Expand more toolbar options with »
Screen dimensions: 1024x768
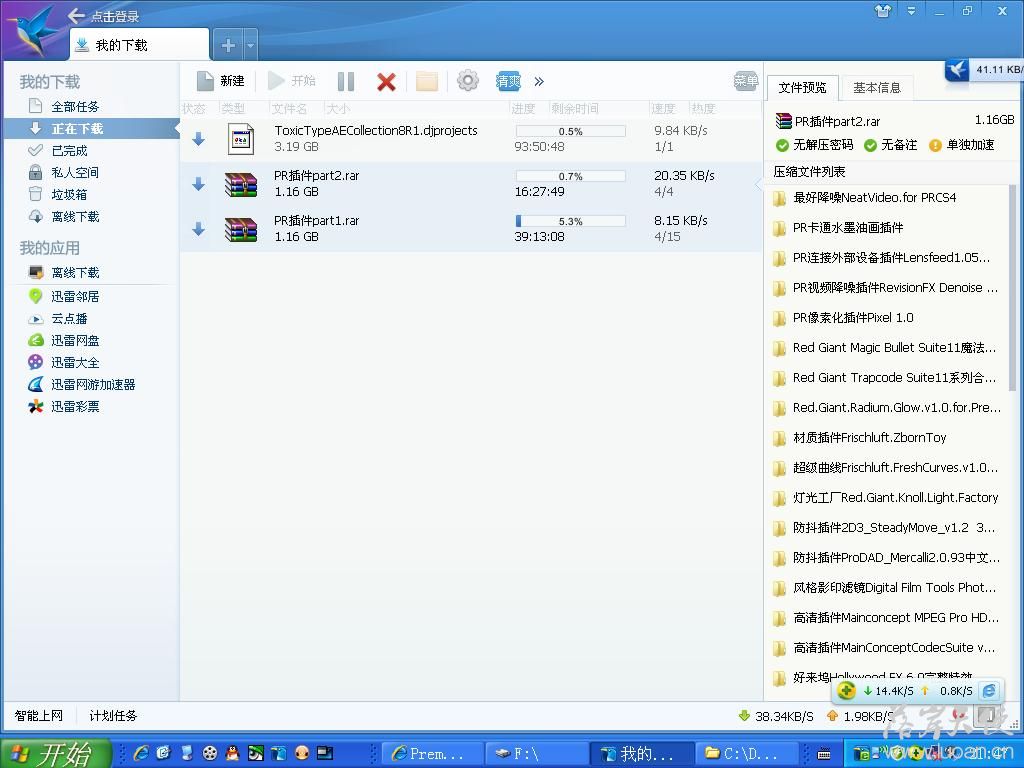539,82
